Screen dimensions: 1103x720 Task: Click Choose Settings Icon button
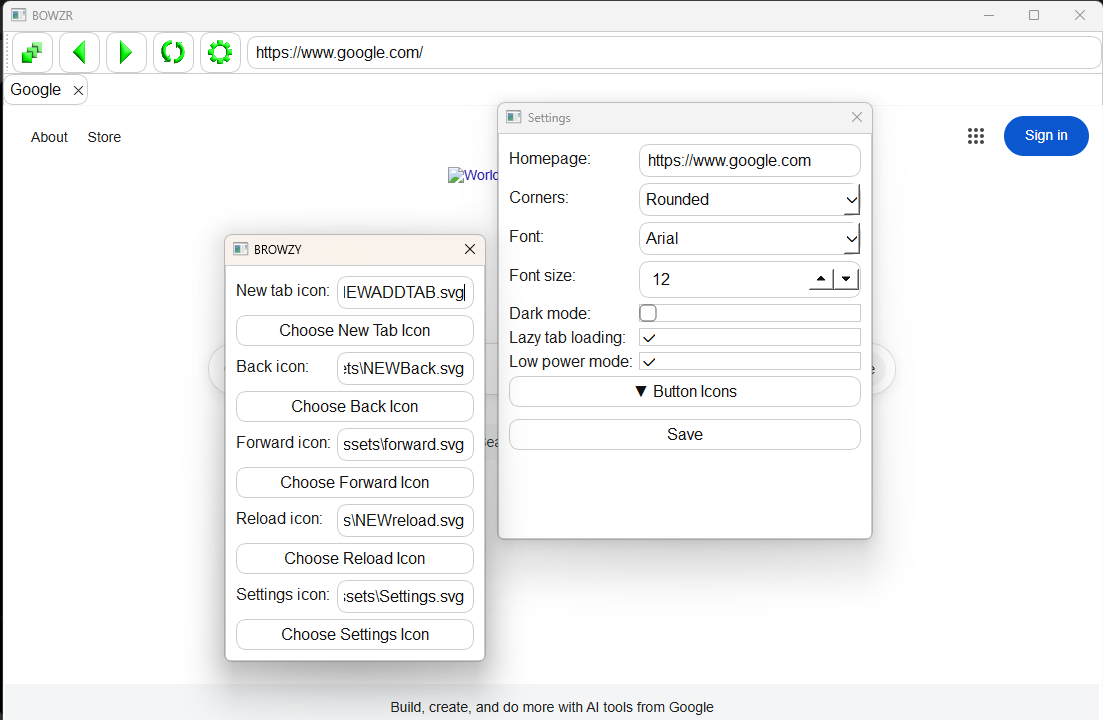[x=355, y=634]
